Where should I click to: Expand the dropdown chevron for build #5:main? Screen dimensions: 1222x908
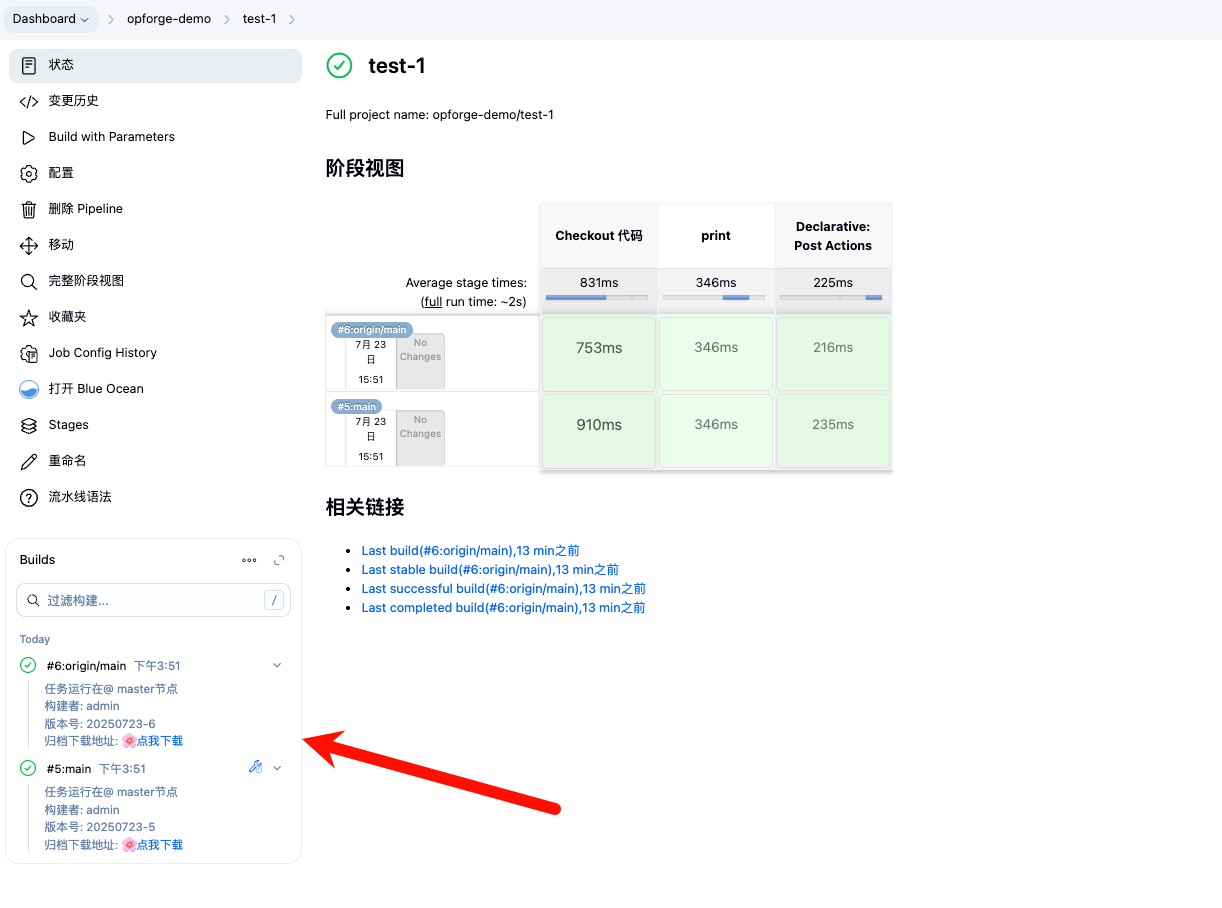[x=277, y=768]
